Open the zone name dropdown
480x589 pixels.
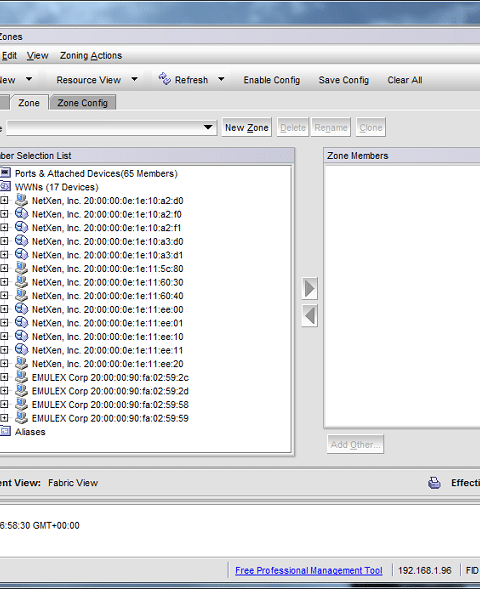(208, 127)
